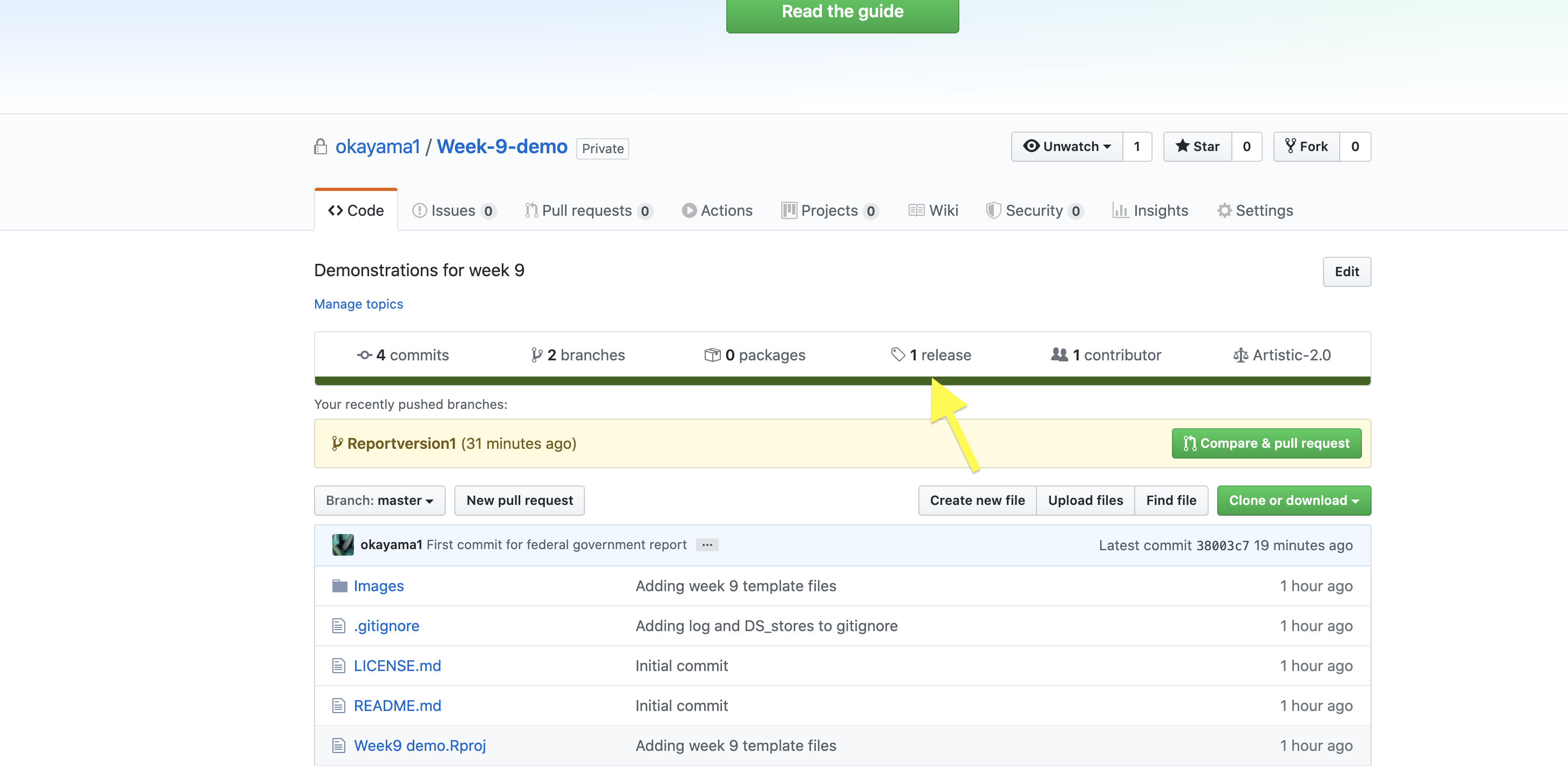
Task: Click the packages box icon
Action: pos(712,355)
